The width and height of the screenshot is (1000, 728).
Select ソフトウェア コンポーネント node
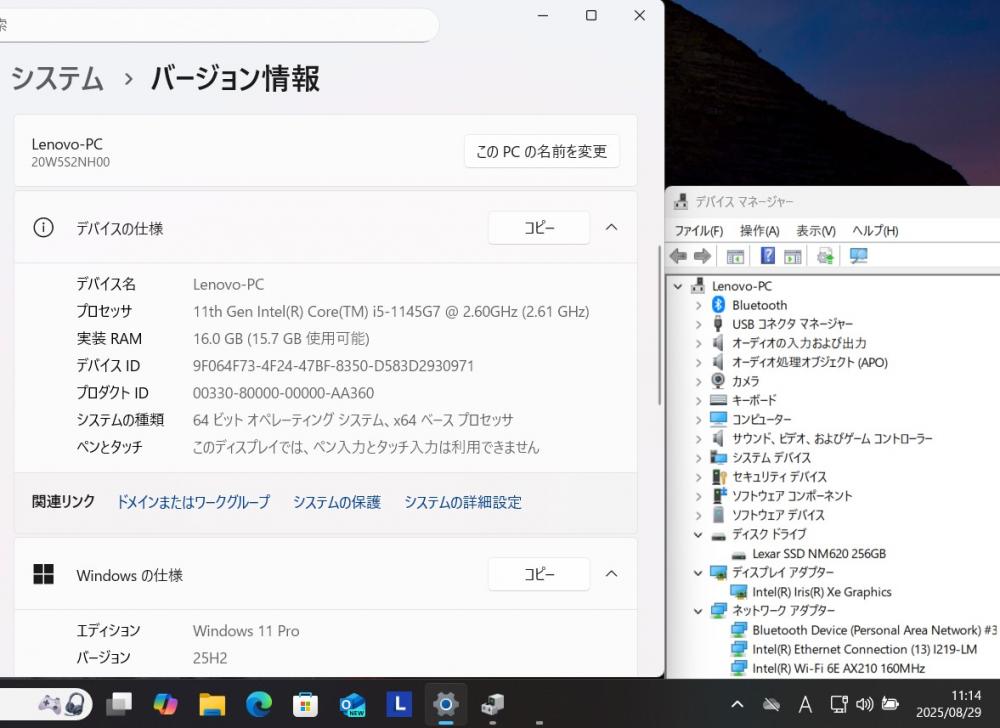pos(791,496)
